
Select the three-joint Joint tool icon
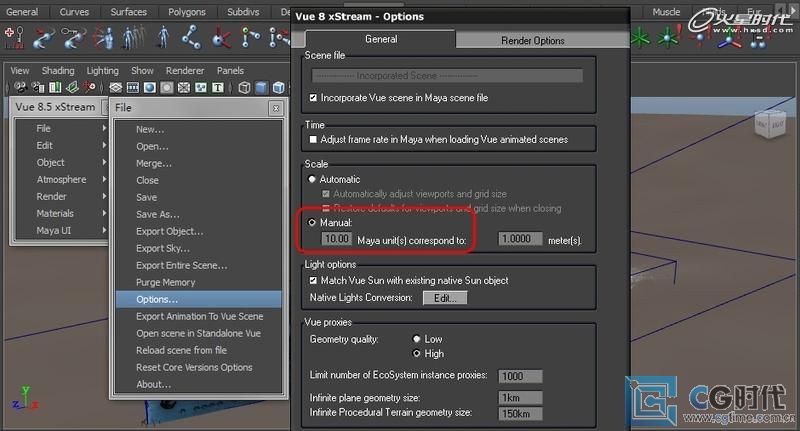click(x=191, y=38)
